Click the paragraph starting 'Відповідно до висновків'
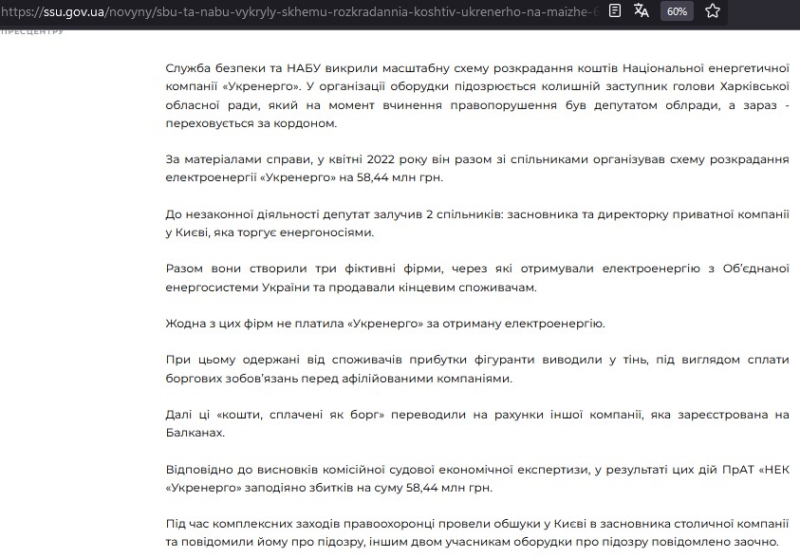The image size is (800, 557). tap(478, 477)
